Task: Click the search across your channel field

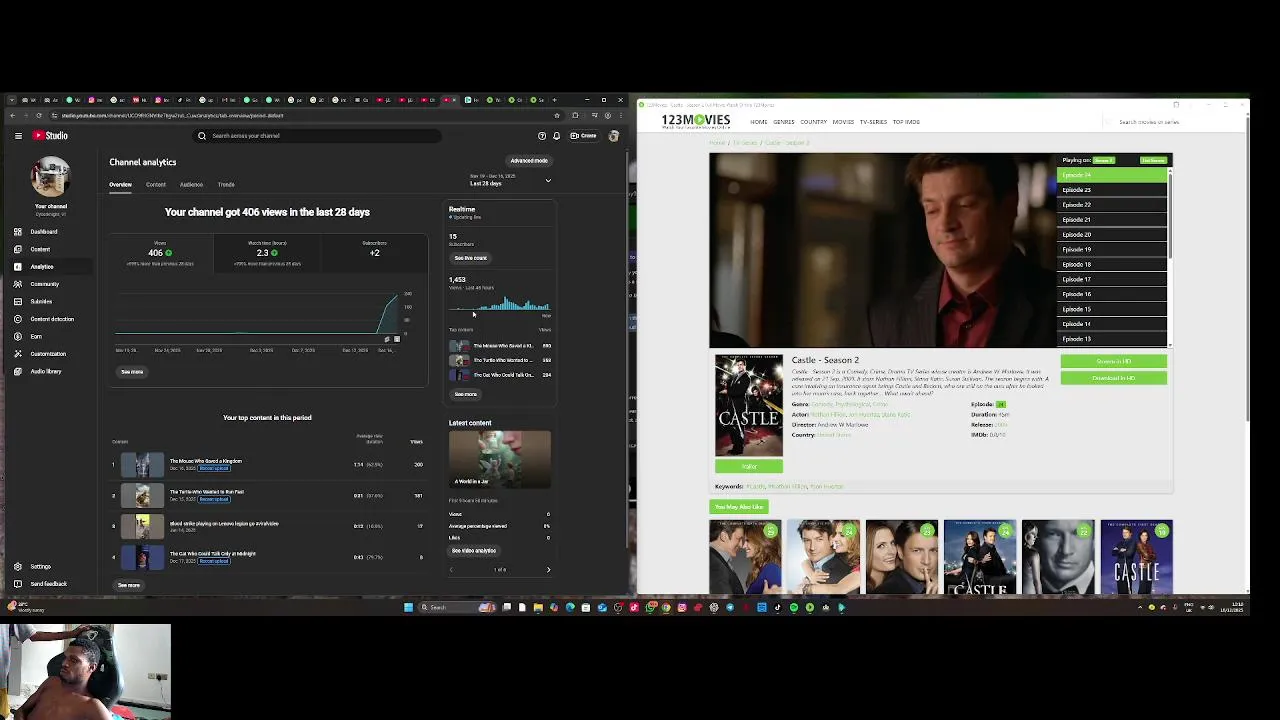Action: pyautogui.click(x=317, y=136)
